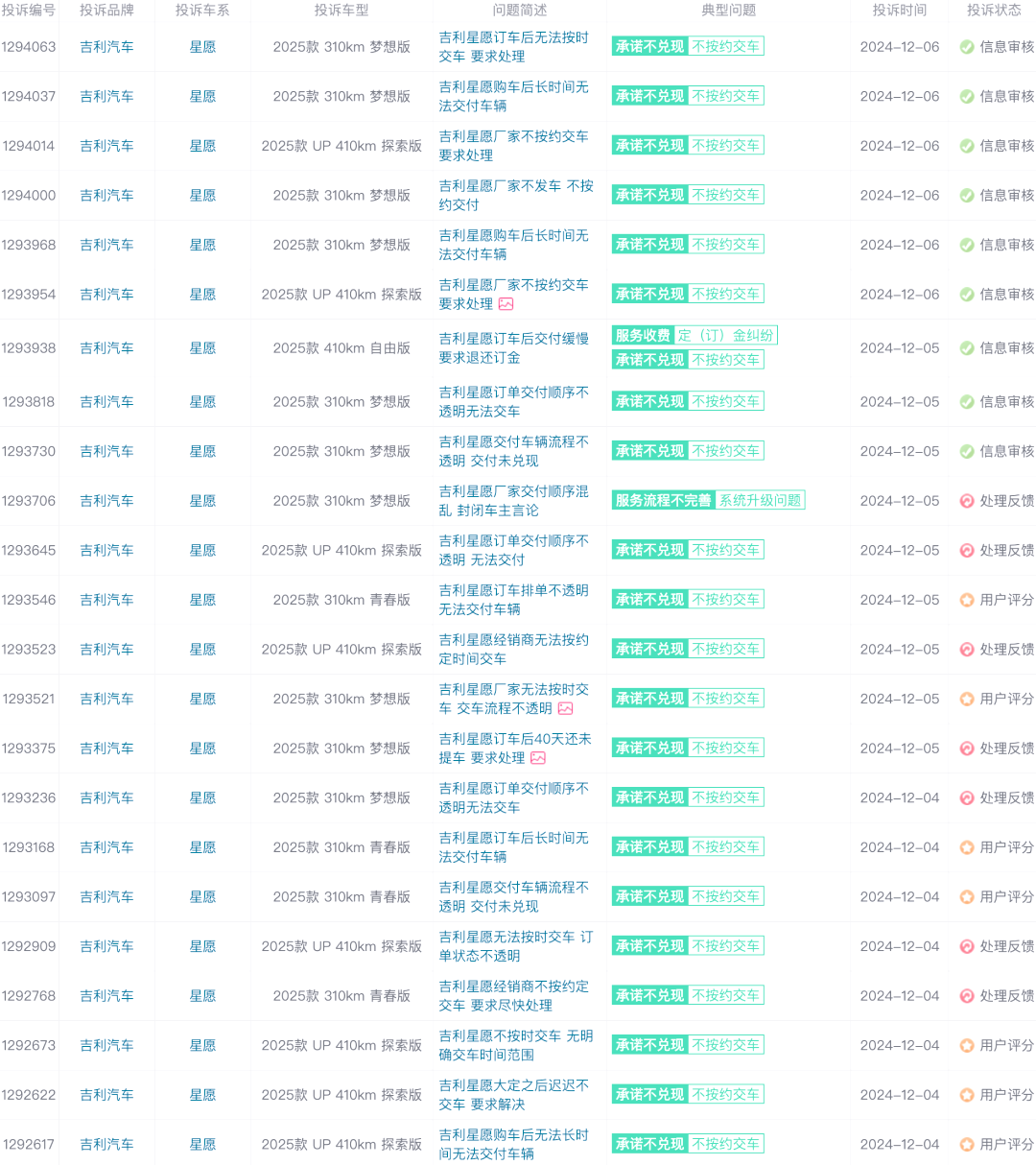Open 吉利星愿不按时交车 无明确交车时间范围 link
This screenshot has height=1165, width=1036.
(x=516, y=1046)
